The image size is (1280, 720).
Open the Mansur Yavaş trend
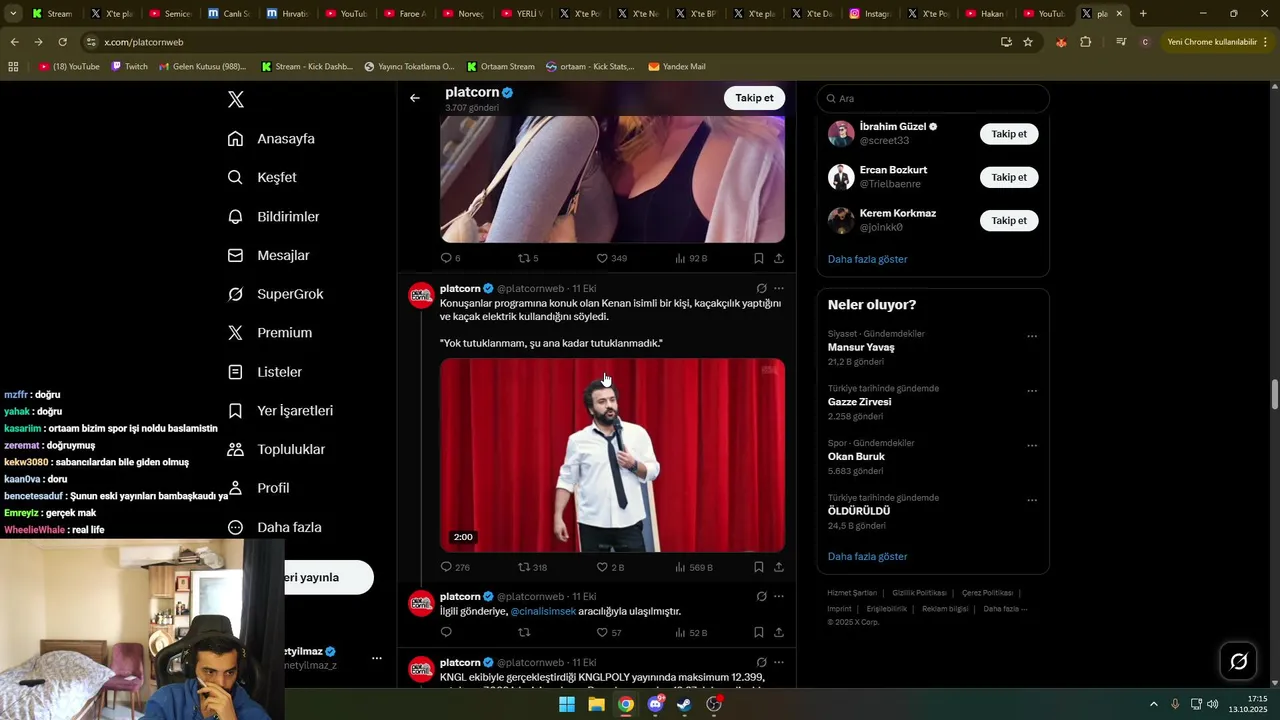[861, 347]
